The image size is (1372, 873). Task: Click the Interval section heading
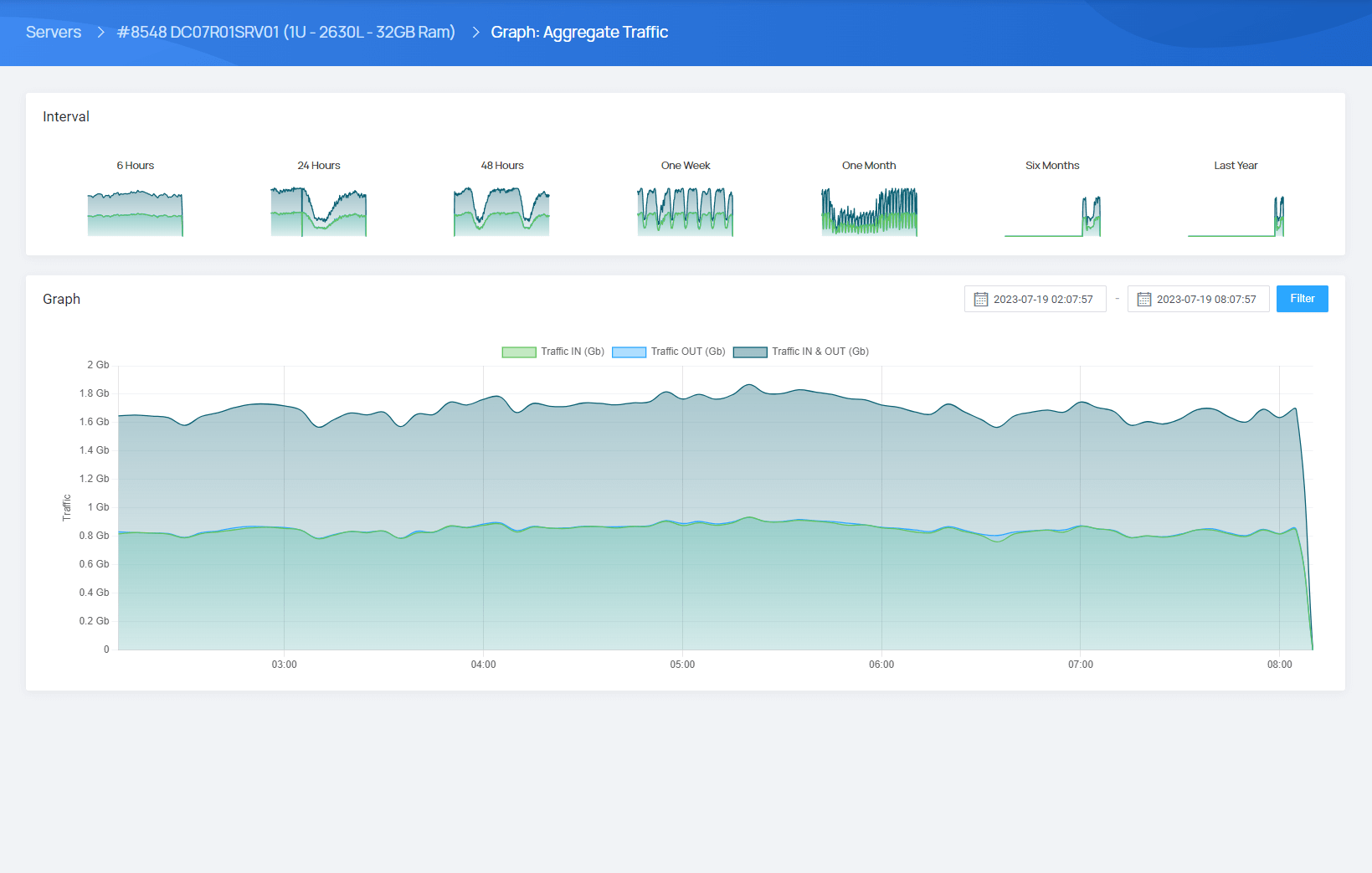(x=66, y=116)
